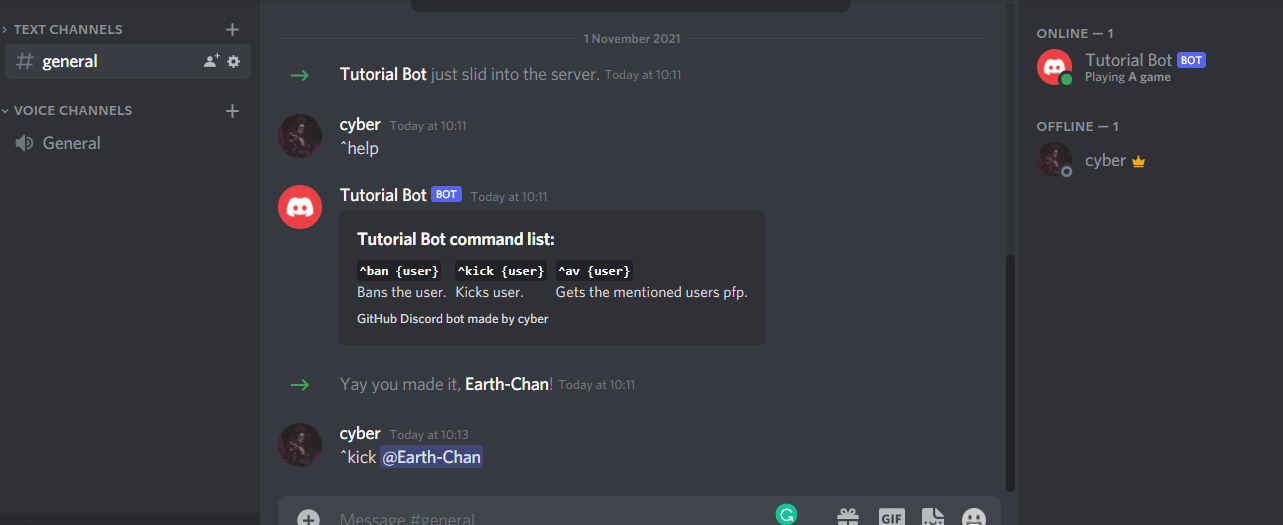
Task: Click the @Earth-Chan mention
Action: pyautogui.click(x=431, y=457)
